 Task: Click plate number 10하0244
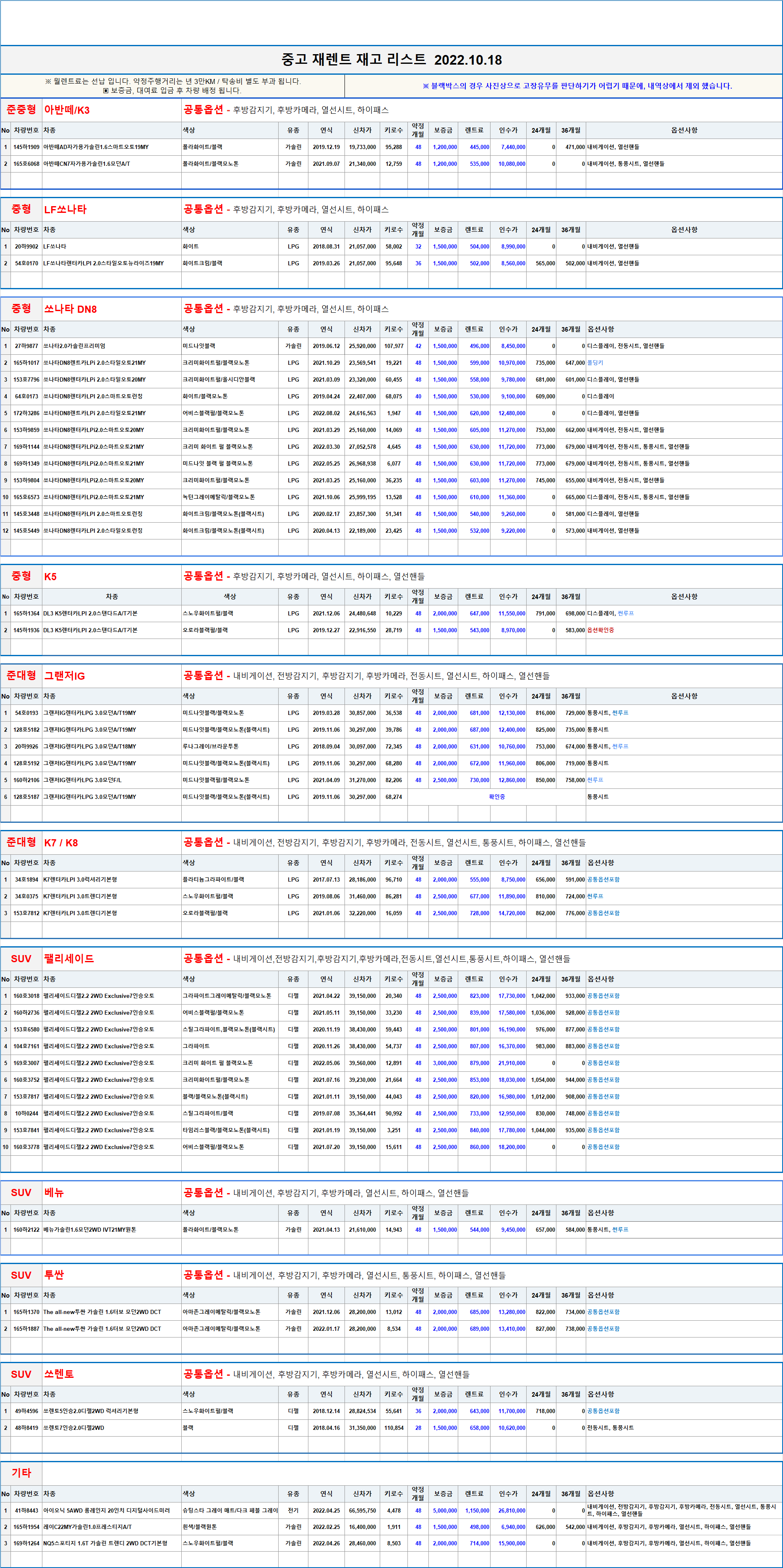(26, 1113)
